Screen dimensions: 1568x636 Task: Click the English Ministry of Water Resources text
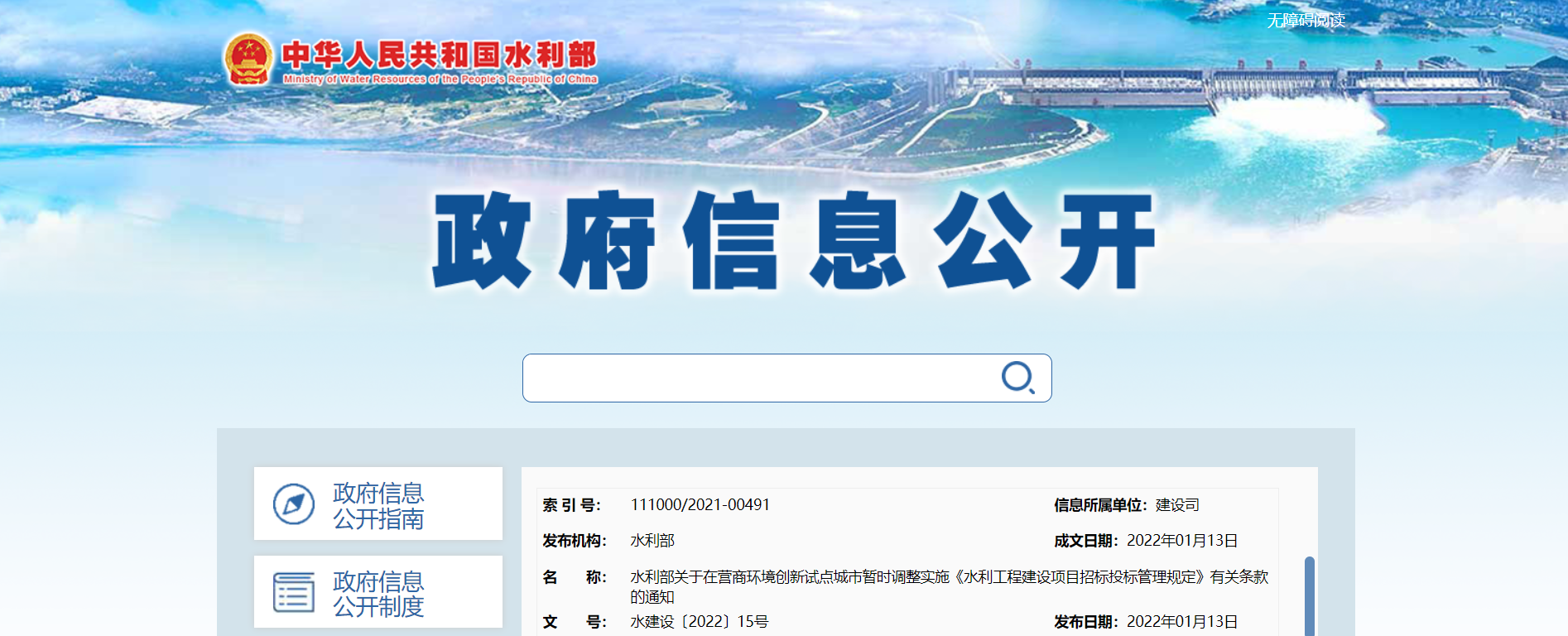point(440,79)
